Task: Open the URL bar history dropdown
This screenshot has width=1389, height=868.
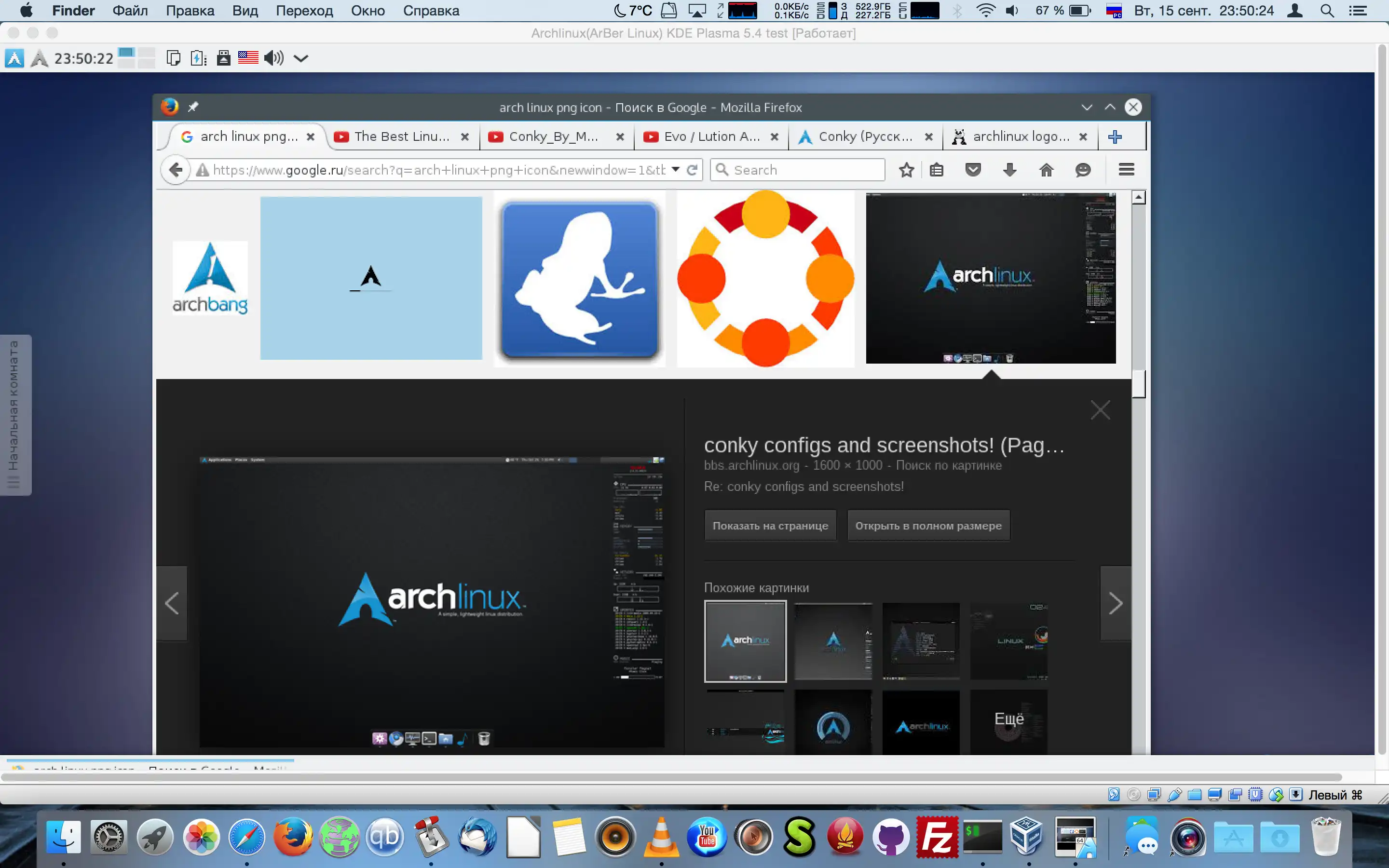Action: 676,169
